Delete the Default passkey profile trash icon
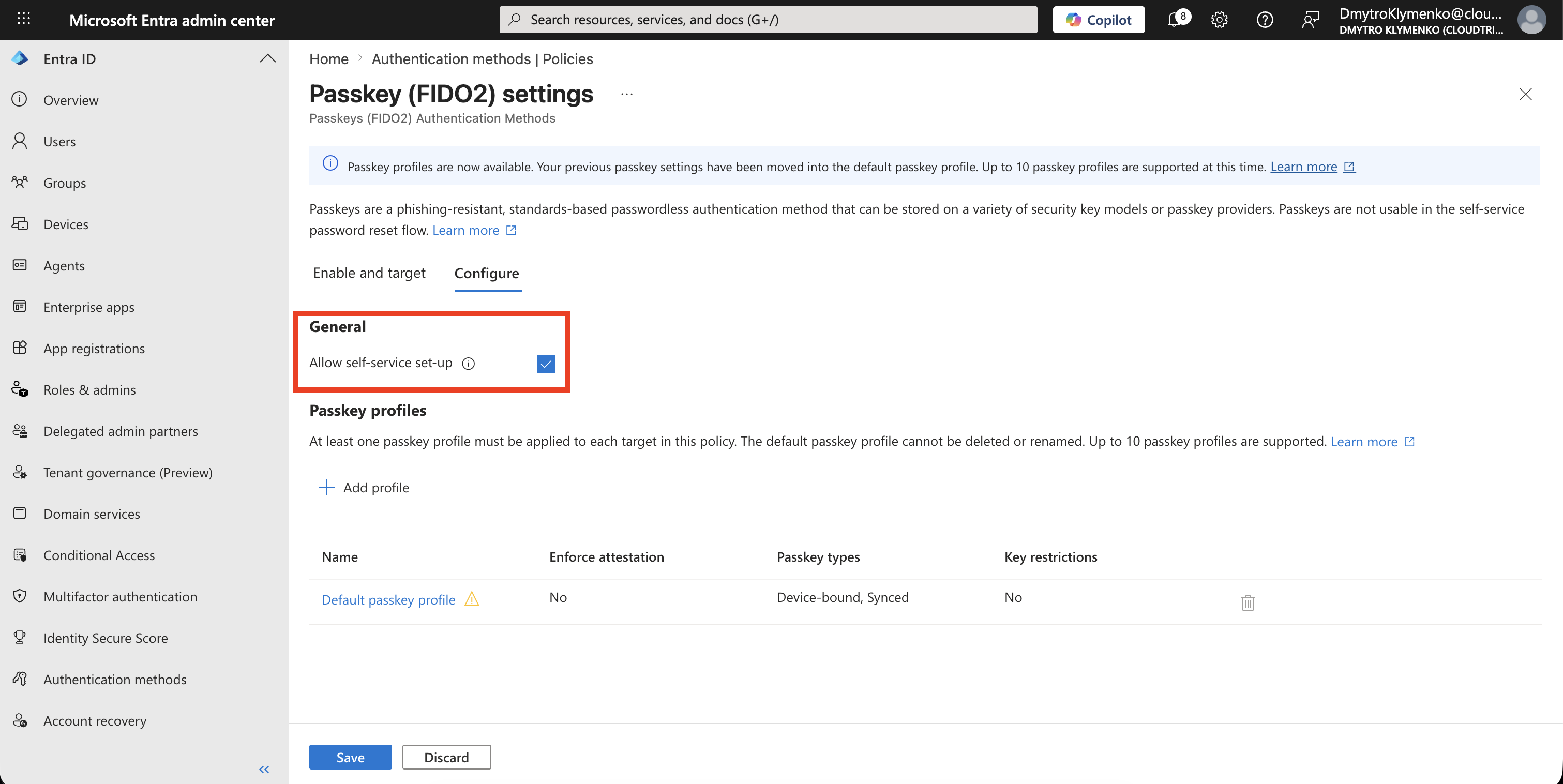Image resolution: width=1563 pixels, height=784 pixels. (x=1248, y=602)
